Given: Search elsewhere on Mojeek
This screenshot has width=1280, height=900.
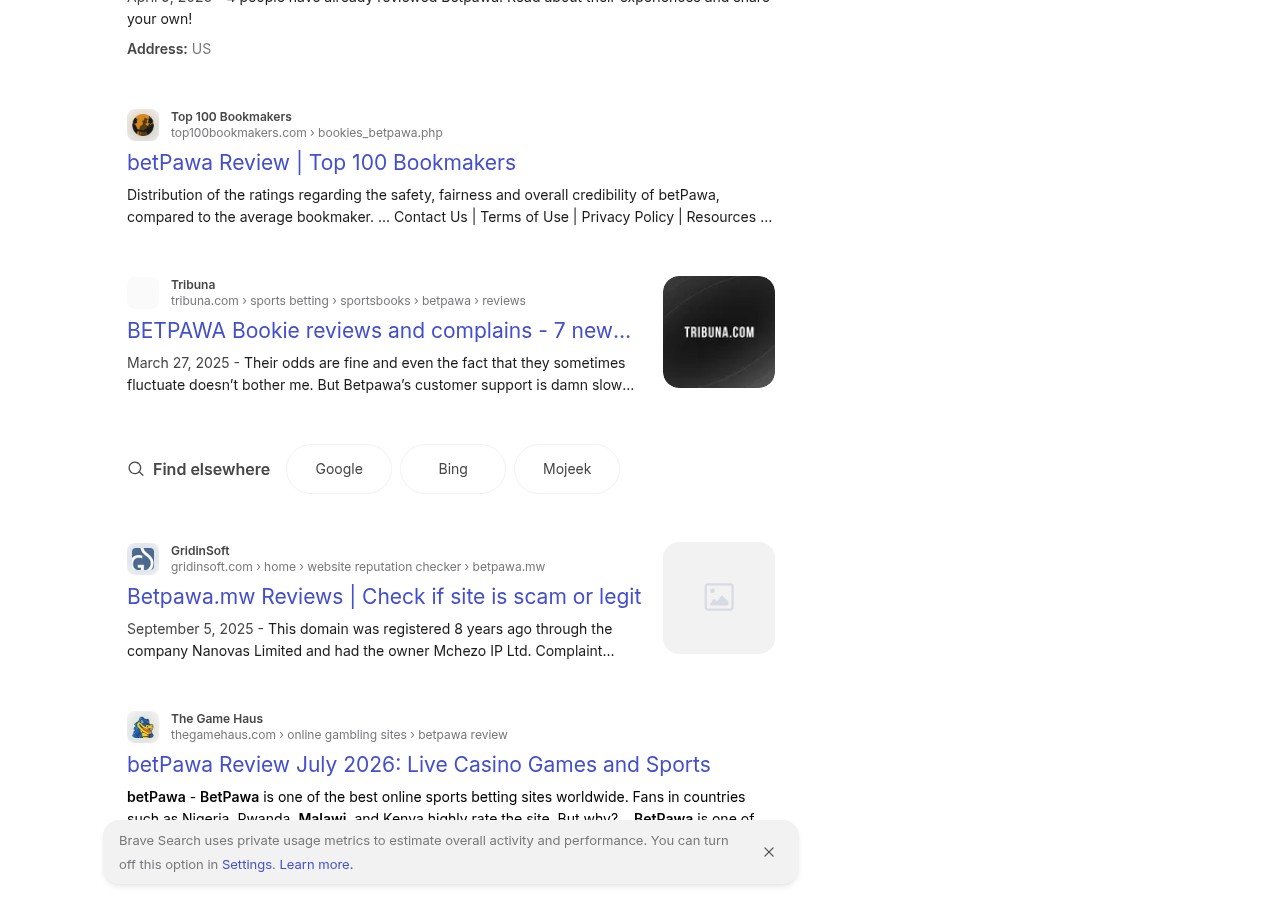Looking at the screenshot, I should pyautogui.click(x=567, y=469).
